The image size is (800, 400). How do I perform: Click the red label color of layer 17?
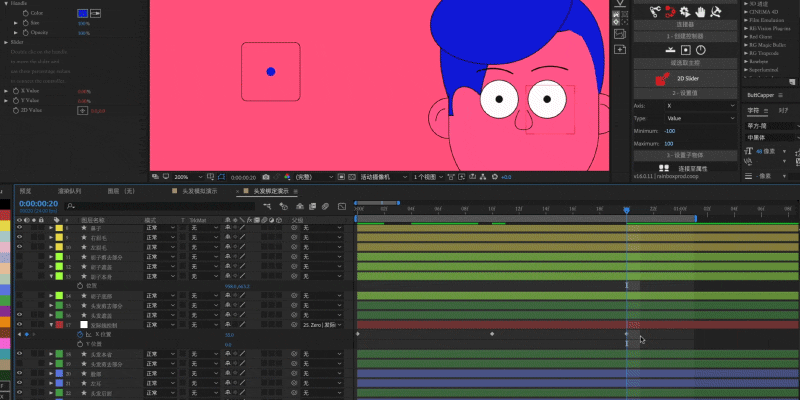(x=59, y=325)
